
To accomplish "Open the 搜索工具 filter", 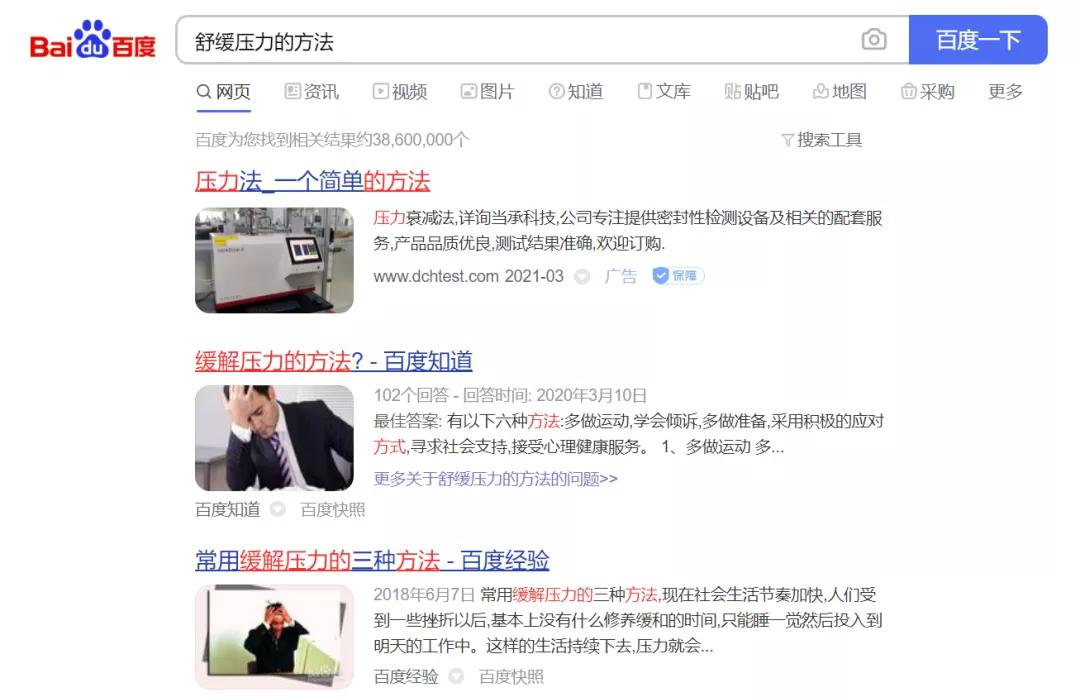I will (x=821, y=140).
